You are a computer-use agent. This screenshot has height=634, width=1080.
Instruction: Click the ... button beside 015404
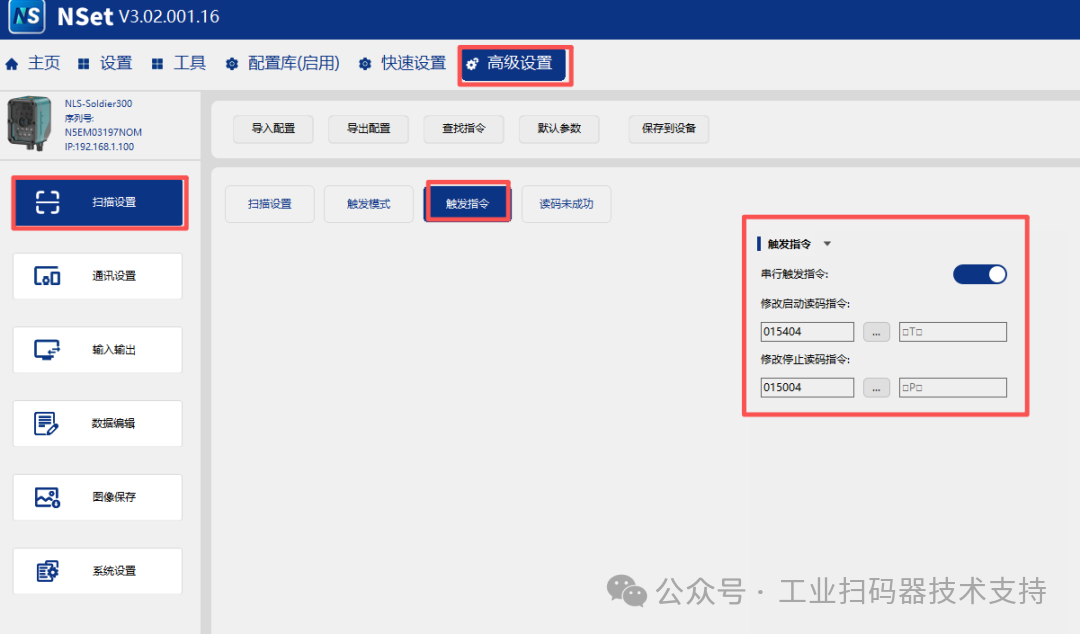(876, 332)
